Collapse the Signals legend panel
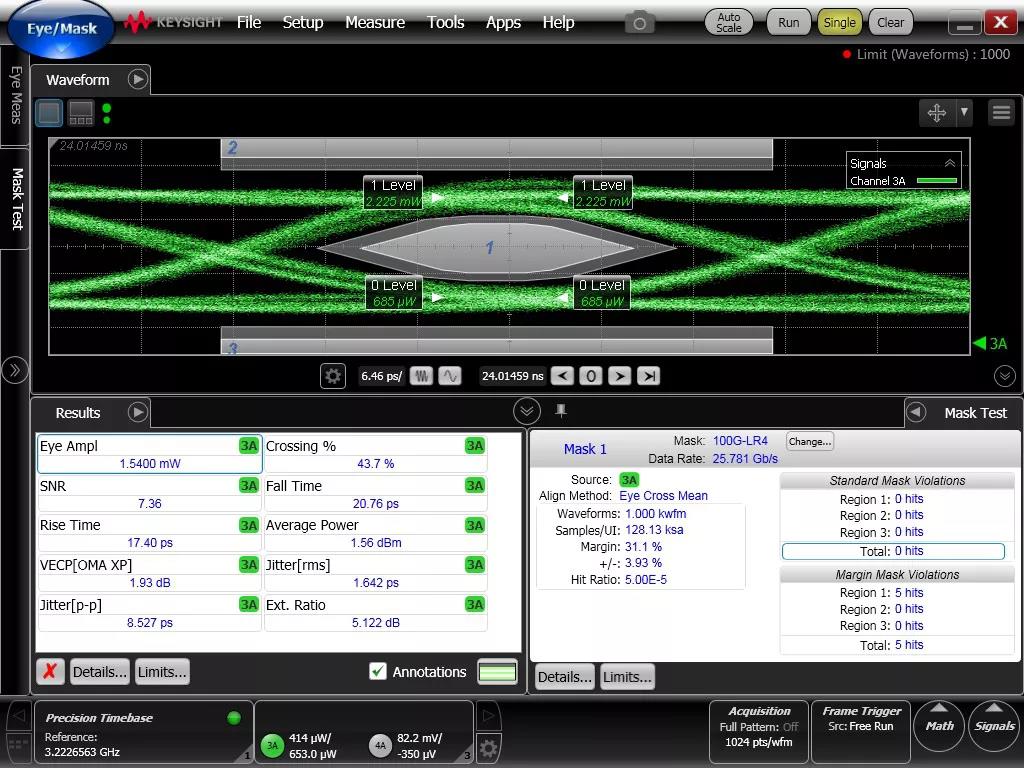 coord(950,163)
